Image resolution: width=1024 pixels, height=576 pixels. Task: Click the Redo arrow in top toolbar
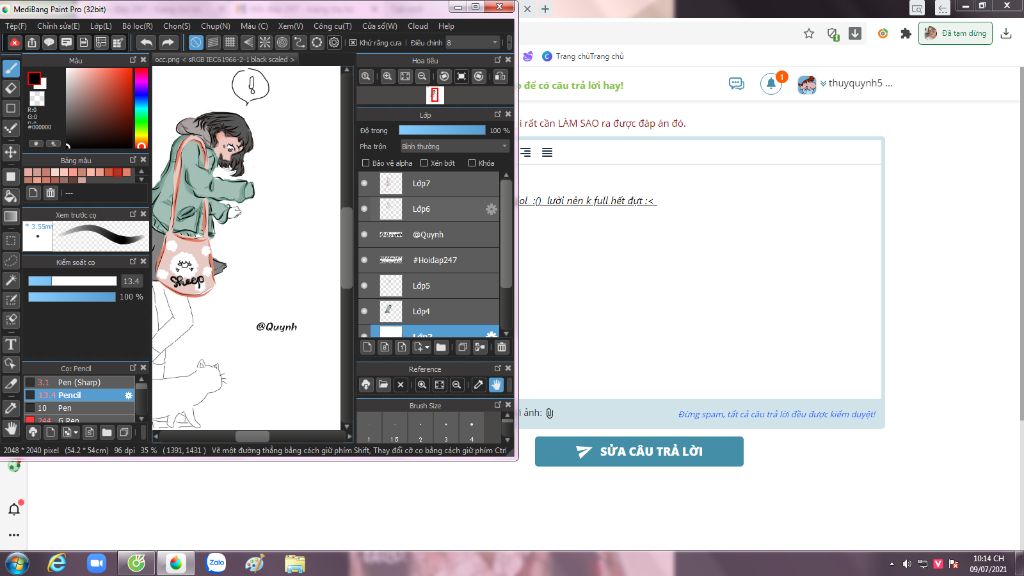pyautogui.click(x=168, y=42)
